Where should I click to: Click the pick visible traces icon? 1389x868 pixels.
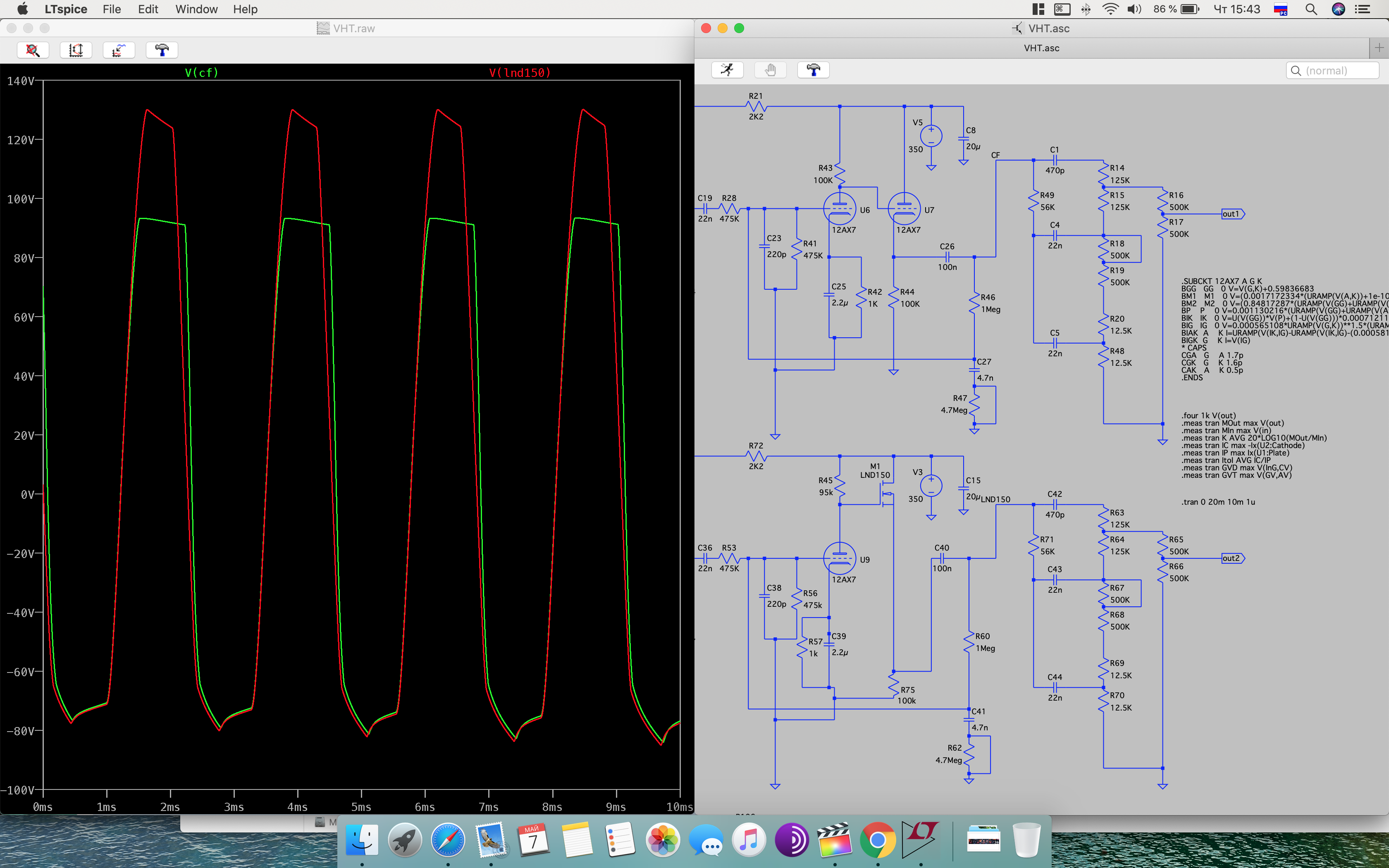pos(119,50)
